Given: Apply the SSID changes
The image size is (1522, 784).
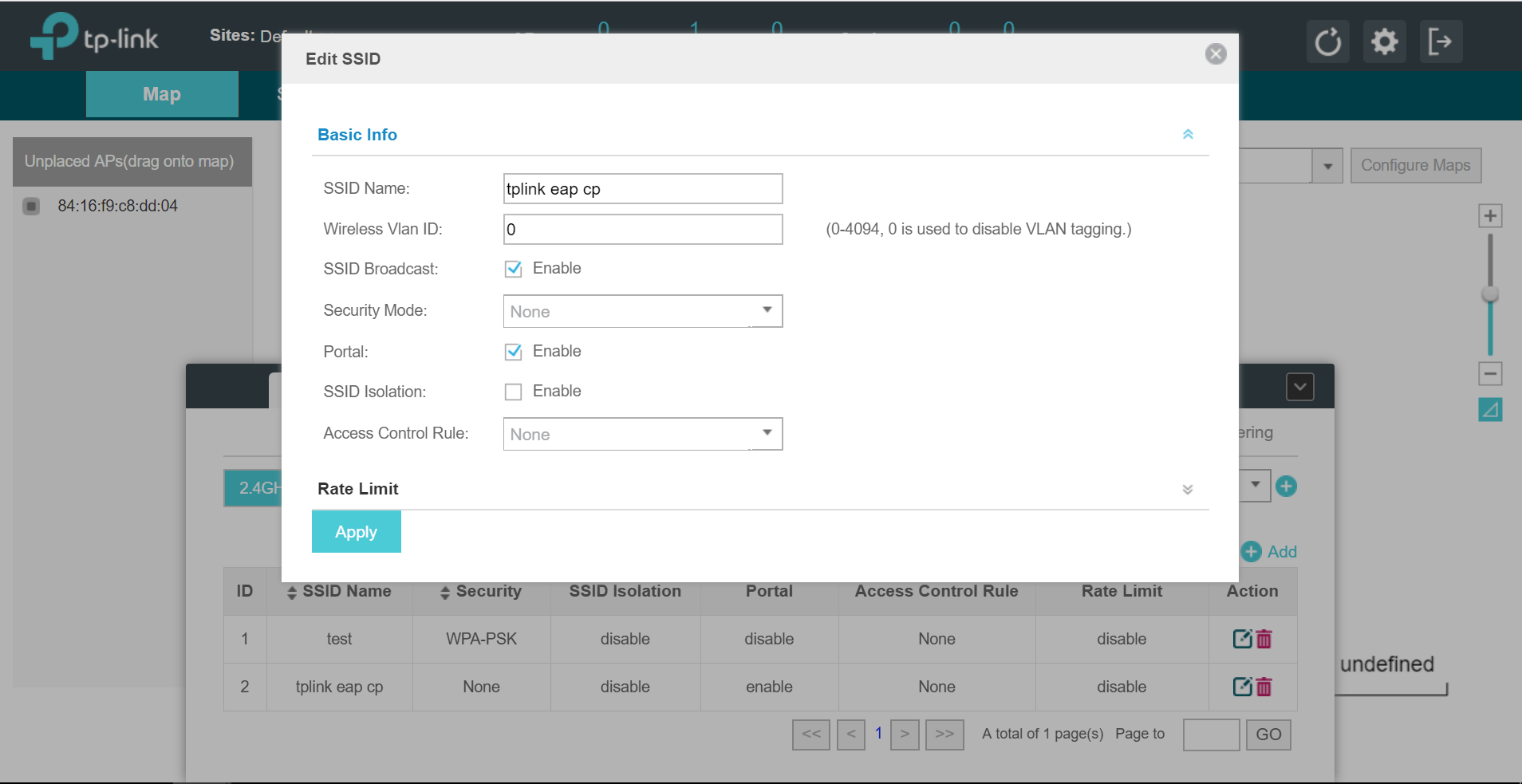Looking at the screenshot, I should [356, 531].
